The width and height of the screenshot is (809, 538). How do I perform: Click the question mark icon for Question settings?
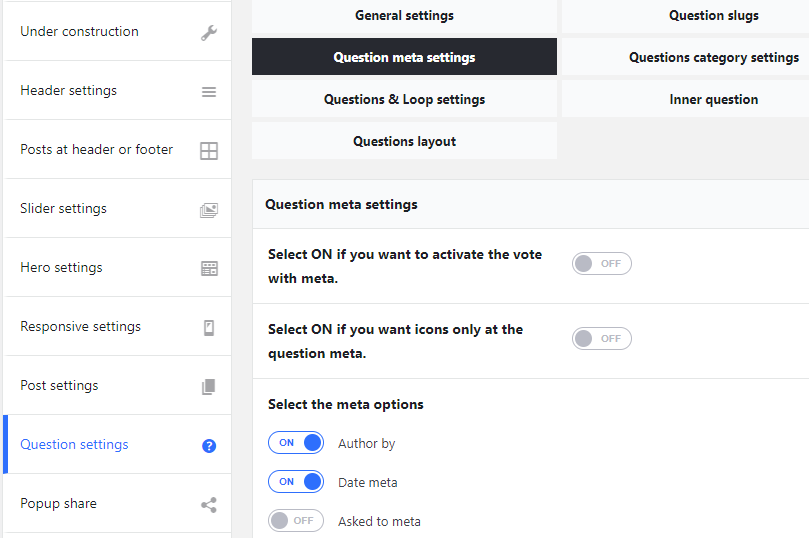(x=209, y=446)
